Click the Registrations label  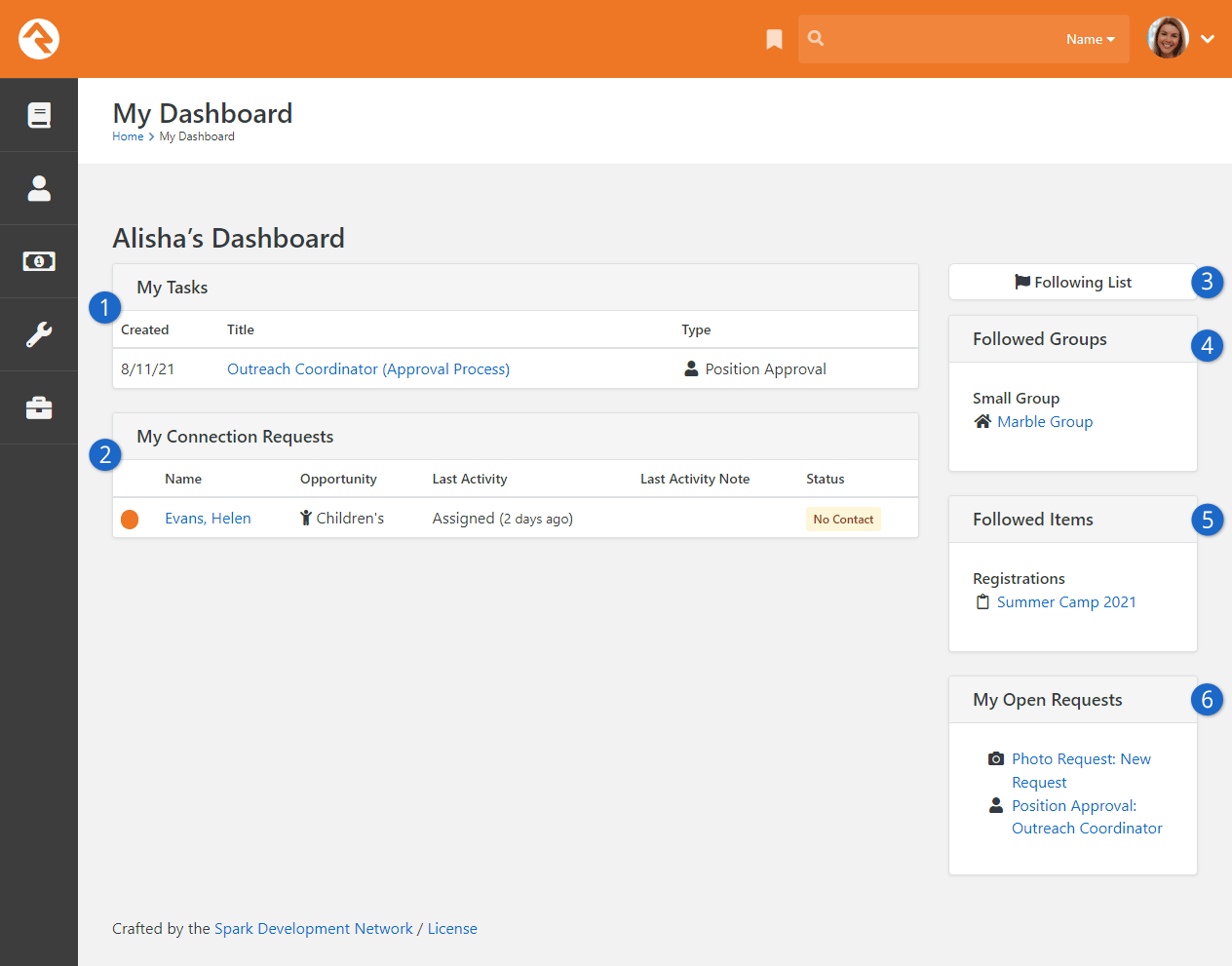pos(1019,578)
